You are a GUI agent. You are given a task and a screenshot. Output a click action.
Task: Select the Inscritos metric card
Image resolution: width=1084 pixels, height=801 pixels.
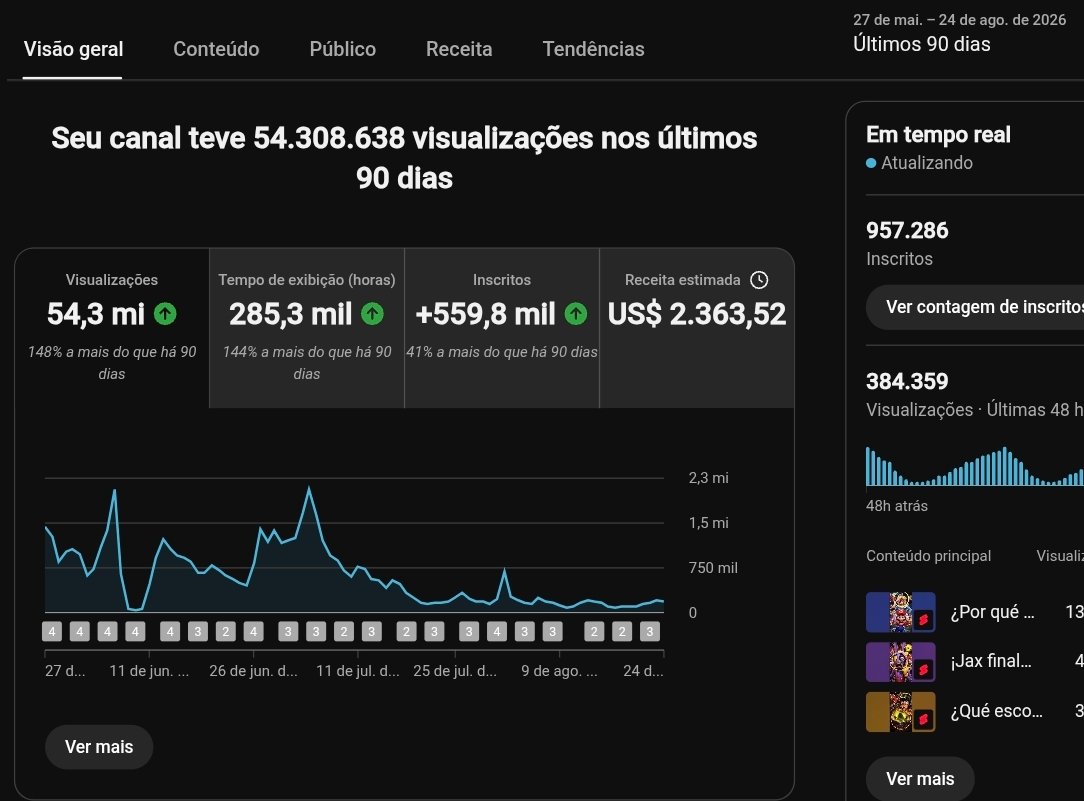502,328
